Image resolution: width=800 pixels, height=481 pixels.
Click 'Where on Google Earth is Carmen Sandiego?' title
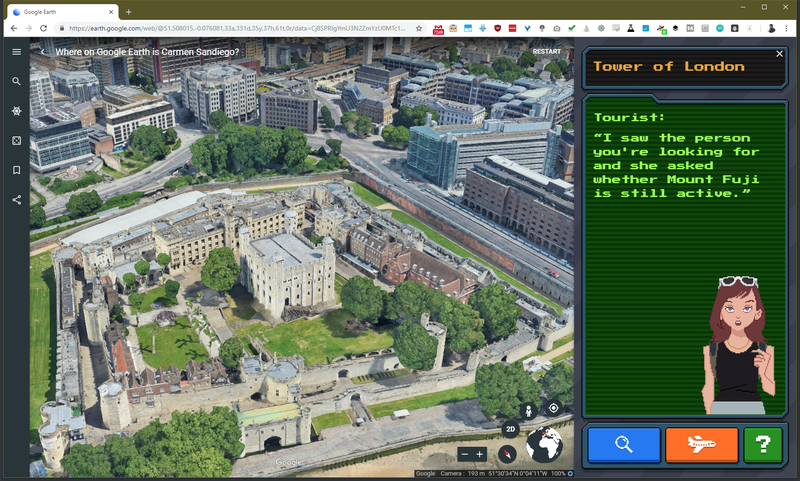[x=147, y=52]
